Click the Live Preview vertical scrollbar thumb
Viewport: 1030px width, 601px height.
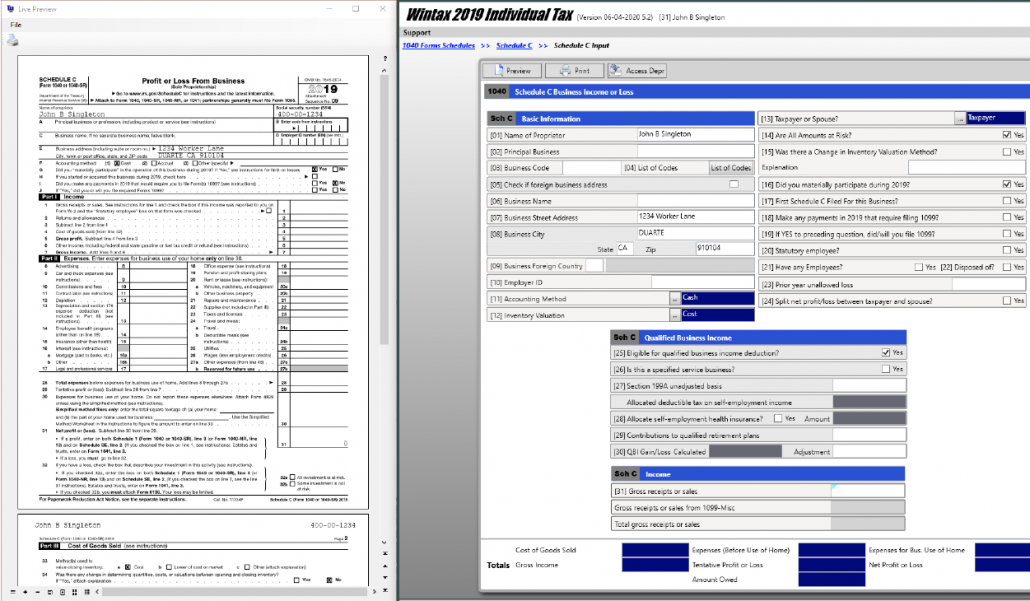pyautogui.click(x=384, y=209)
